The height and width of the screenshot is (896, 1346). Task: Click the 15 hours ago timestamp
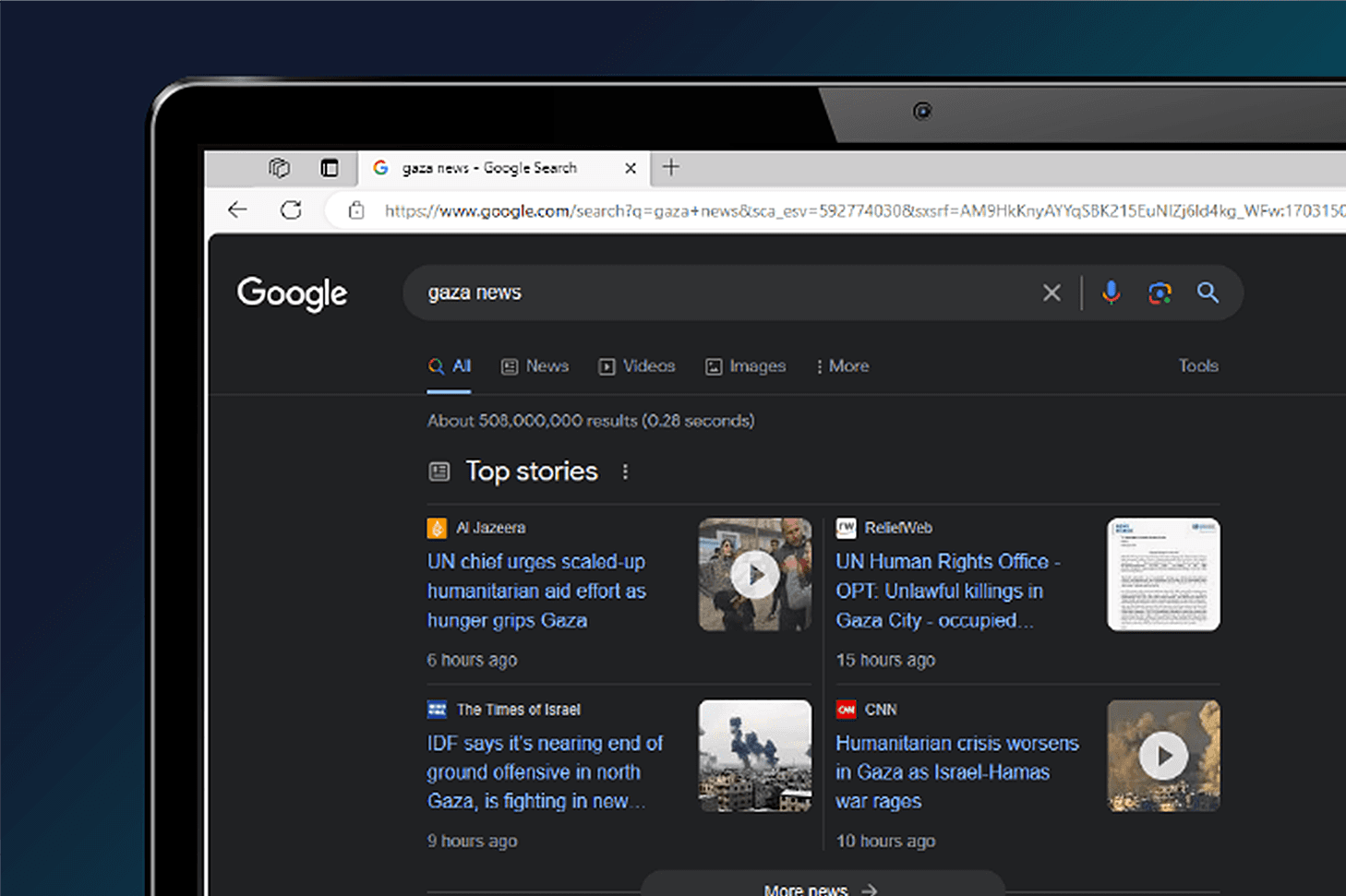pos(885,660)
